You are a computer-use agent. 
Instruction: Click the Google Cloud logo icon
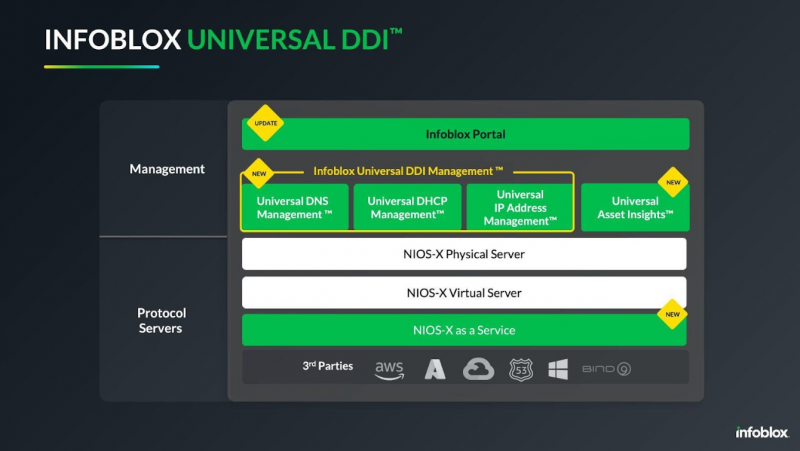click(x=479, y=369)
